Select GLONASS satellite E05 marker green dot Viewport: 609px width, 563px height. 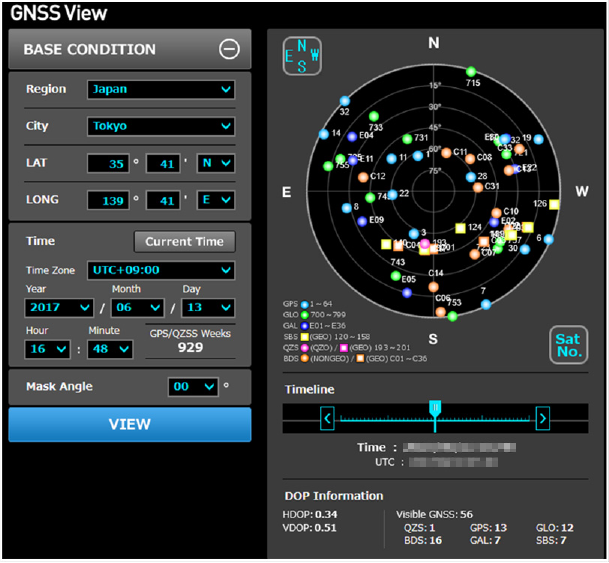point(395,276)
